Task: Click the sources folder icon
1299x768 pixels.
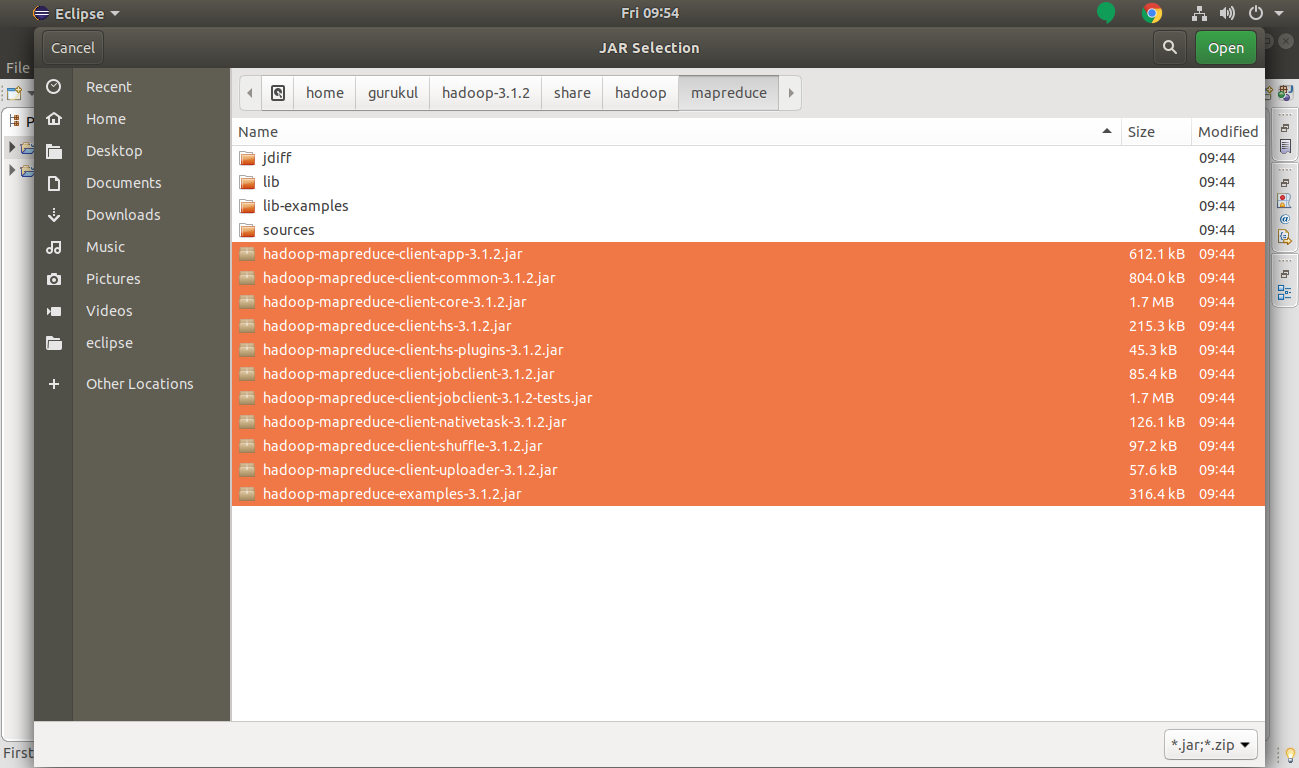Action: [x=247, y=230]
